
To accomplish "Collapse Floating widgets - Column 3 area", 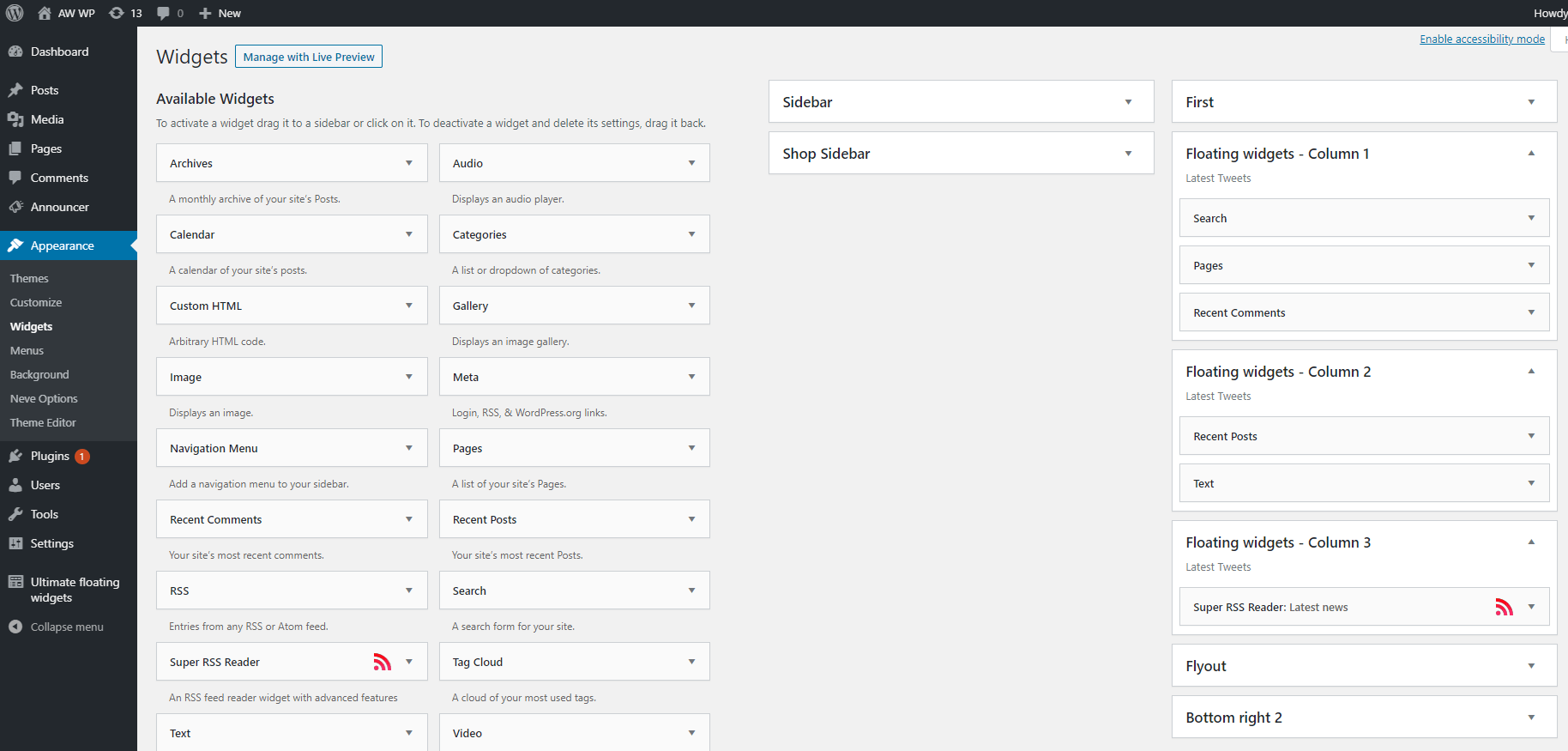I will pos(1531,542).
